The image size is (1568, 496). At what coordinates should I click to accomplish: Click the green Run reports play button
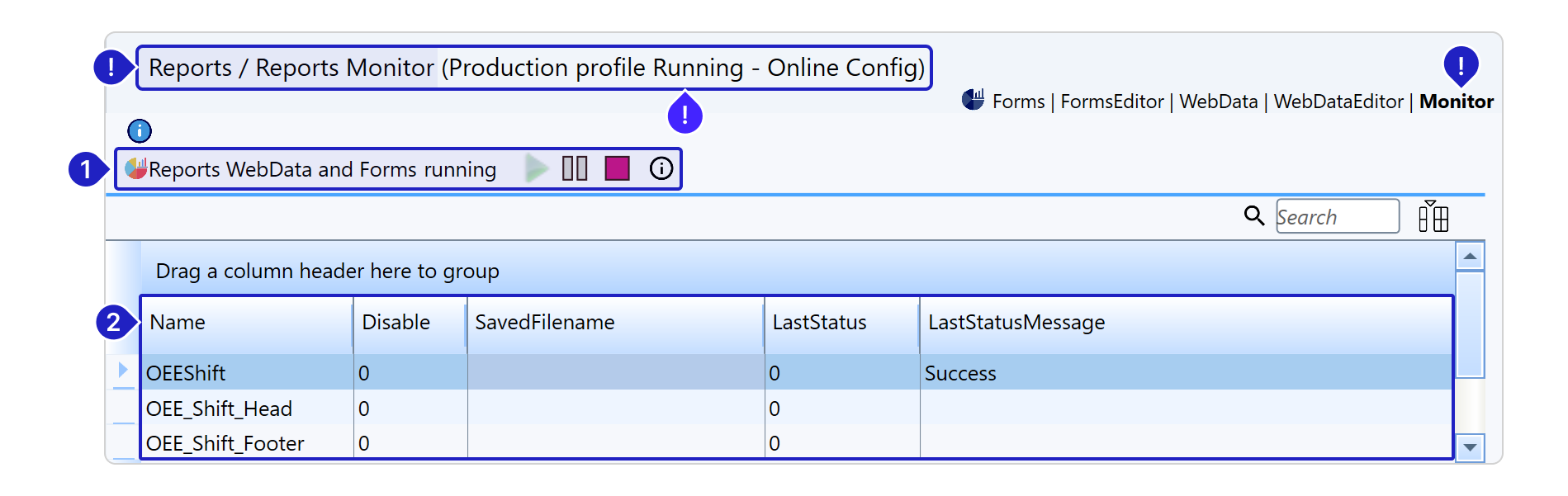[x=537, y=168]
